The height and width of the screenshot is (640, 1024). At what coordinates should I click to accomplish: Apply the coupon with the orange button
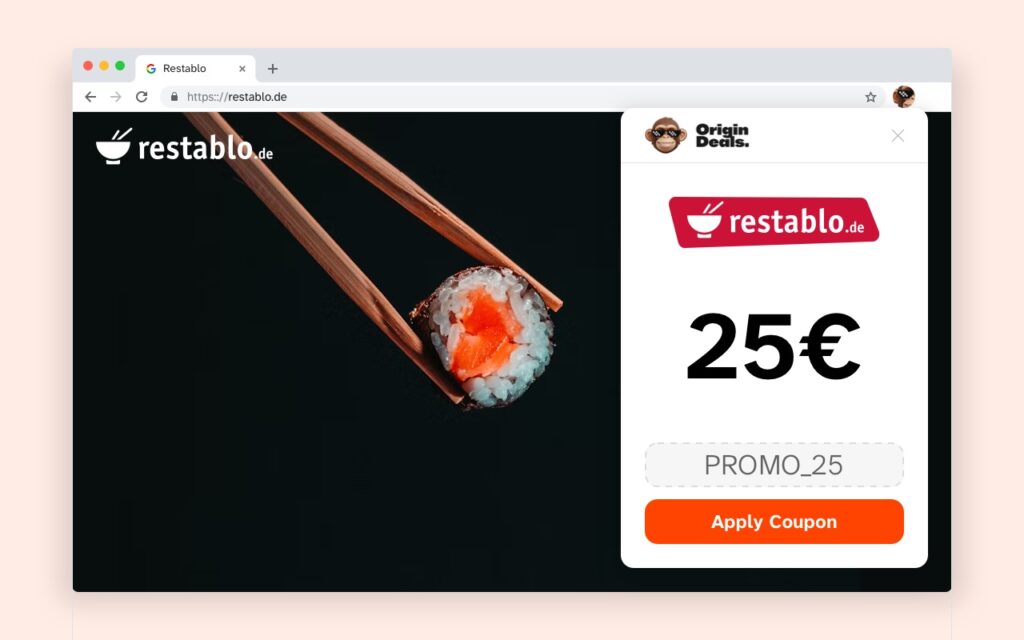tap(774, 522)
